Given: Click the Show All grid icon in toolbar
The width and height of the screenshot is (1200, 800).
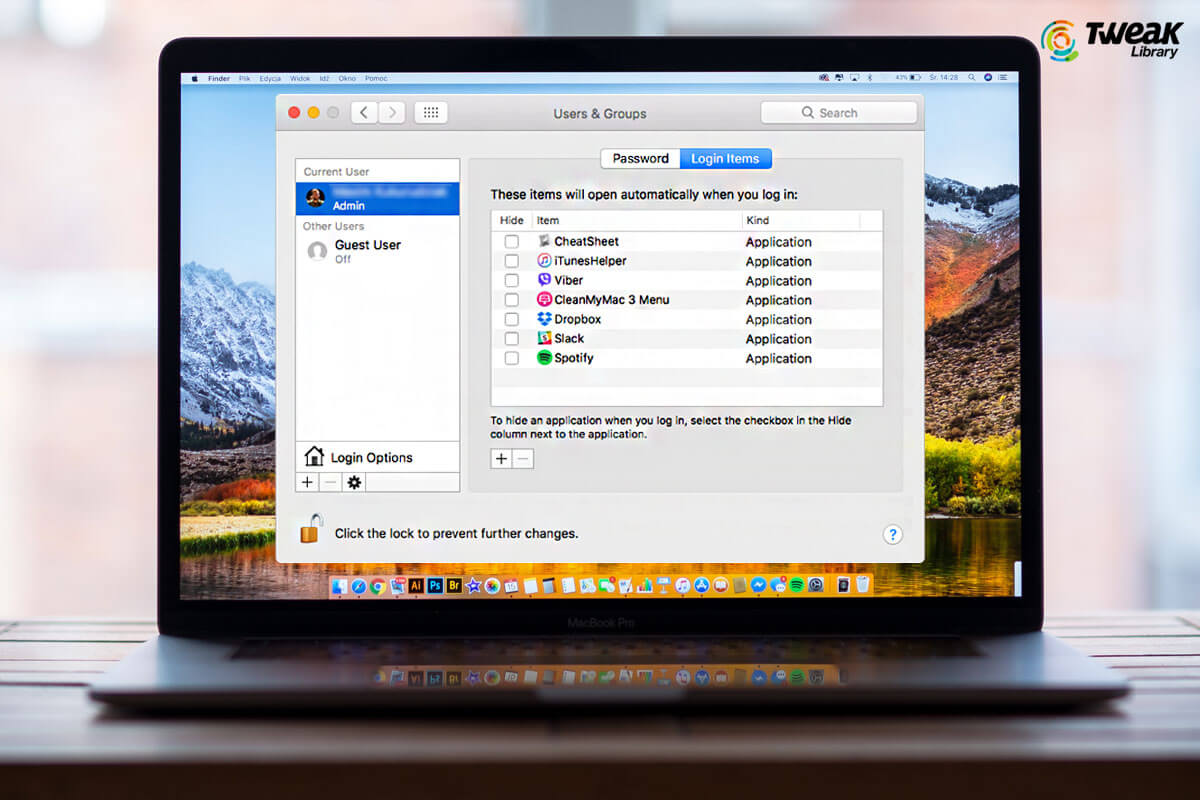Looking at the screenshot, I should [431, 112].
